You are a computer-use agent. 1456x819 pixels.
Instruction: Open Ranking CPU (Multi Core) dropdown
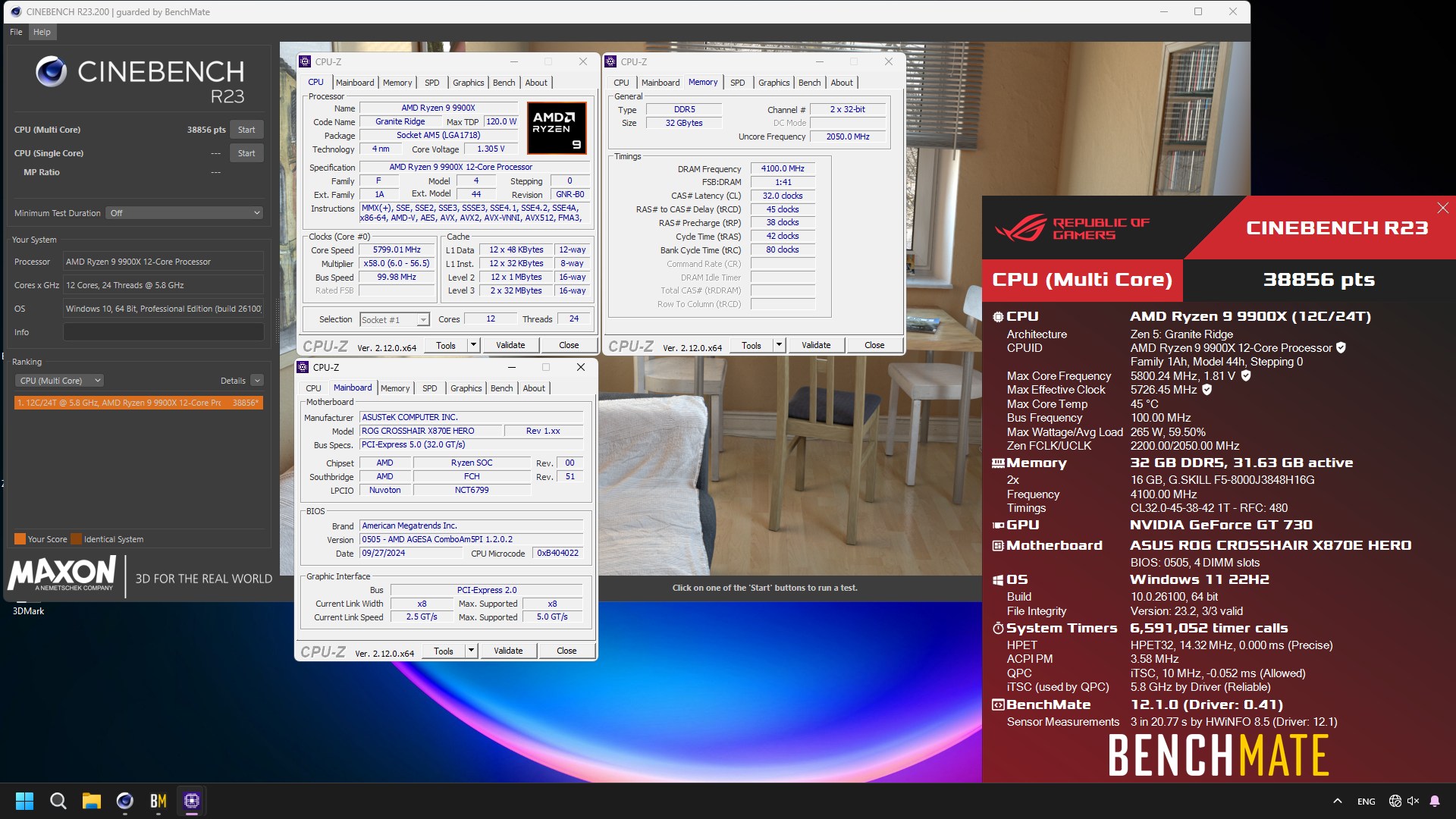point(59,381)
